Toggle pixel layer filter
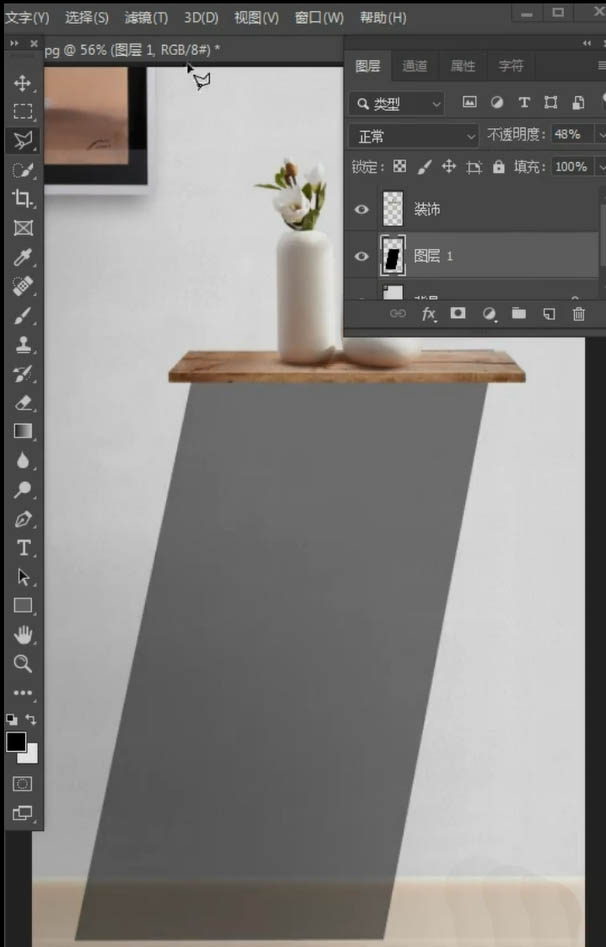This screenshot has height=947, width=606. click(469, 102)
